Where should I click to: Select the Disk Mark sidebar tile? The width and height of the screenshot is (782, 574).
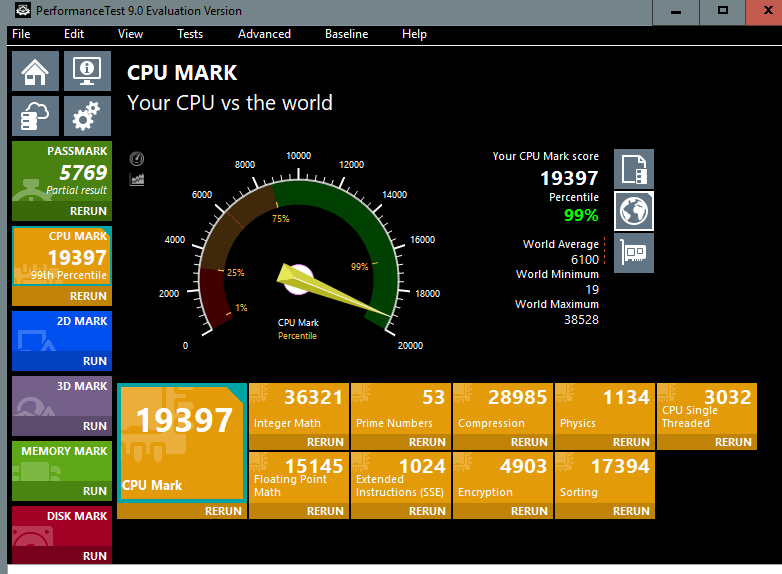click(62, 526)
